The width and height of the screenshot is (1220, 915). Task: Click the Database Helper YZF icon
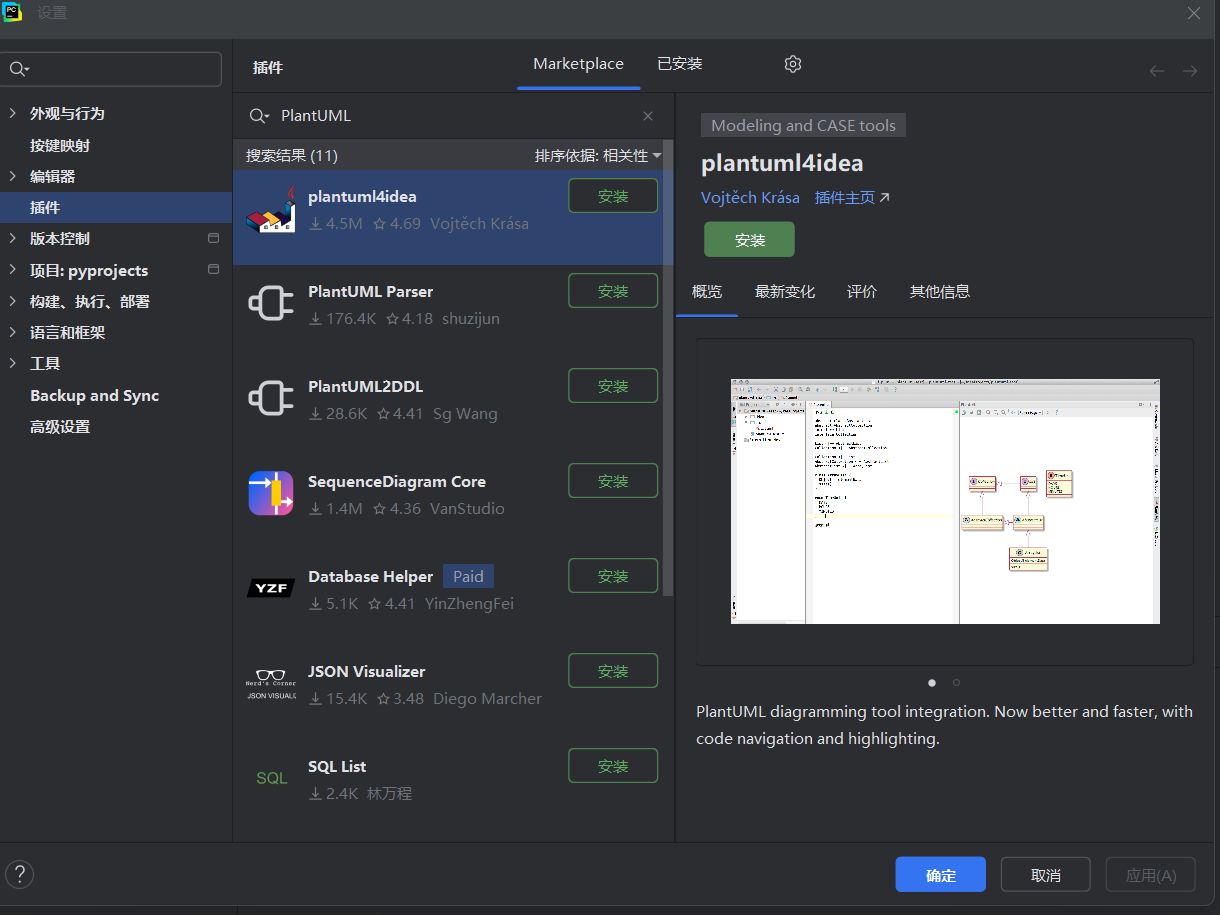[x=271, y=589]
